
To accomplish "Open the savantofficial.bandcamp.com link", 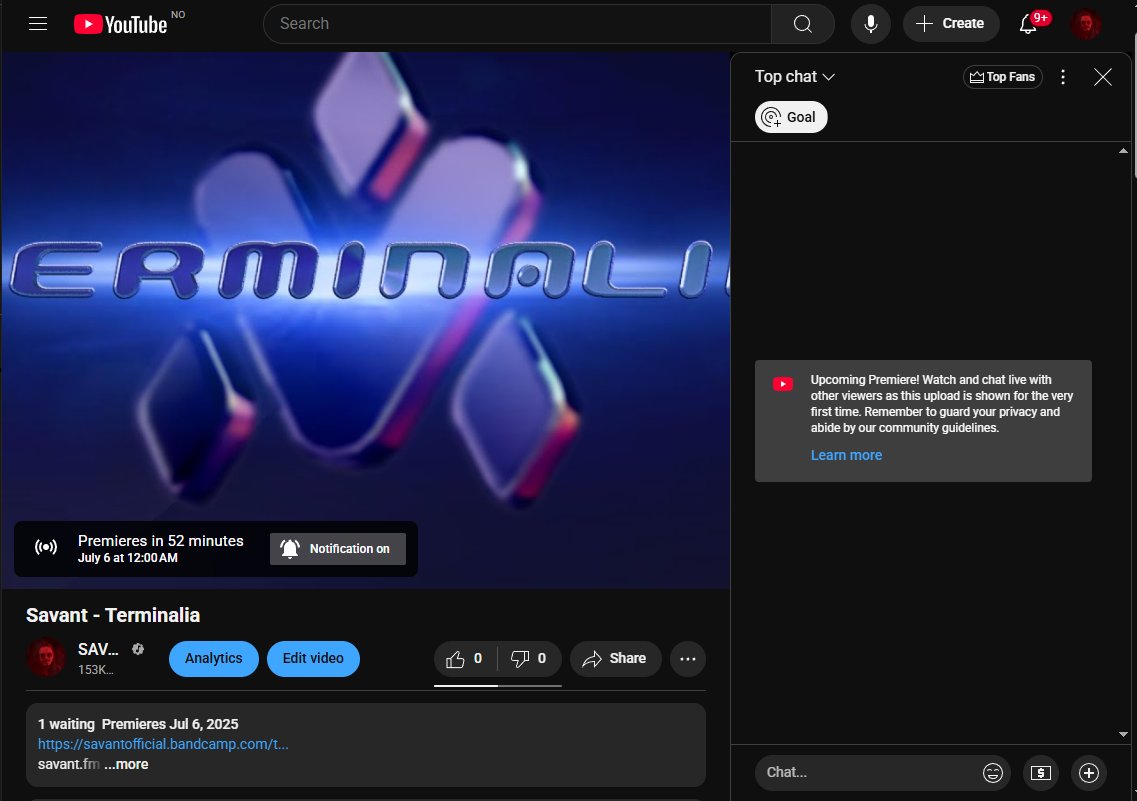I will click(163, 744).
